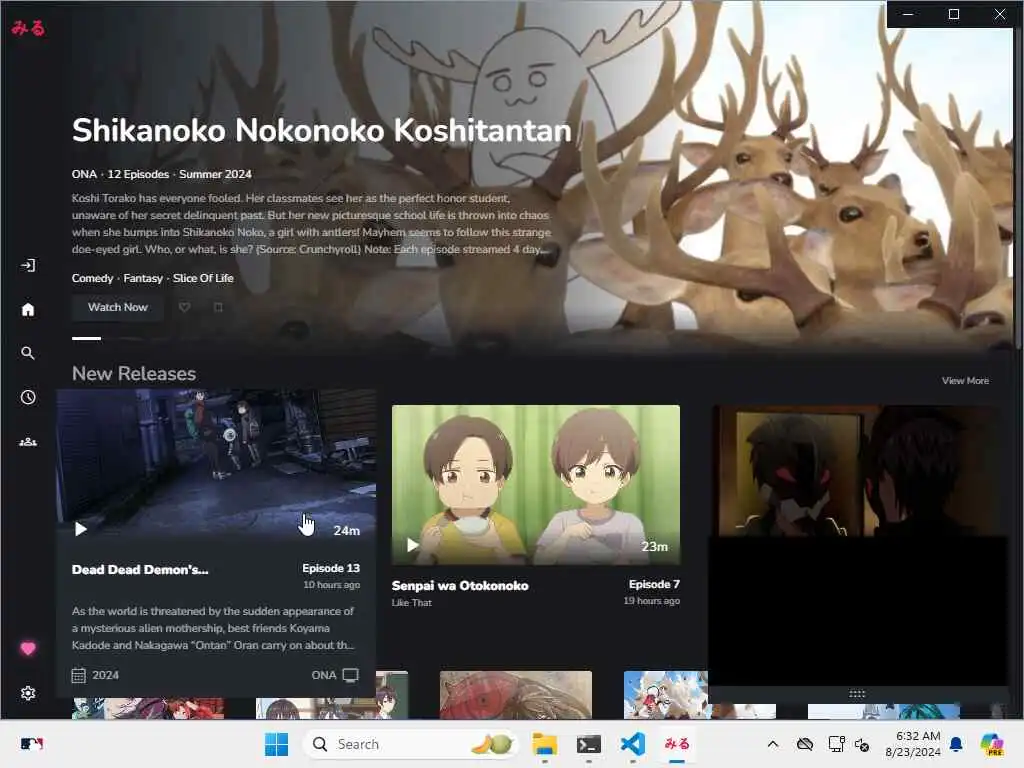Click the calendar icon beside 2024
Screen dimensions: 1024x768
(x=78, y=675)
